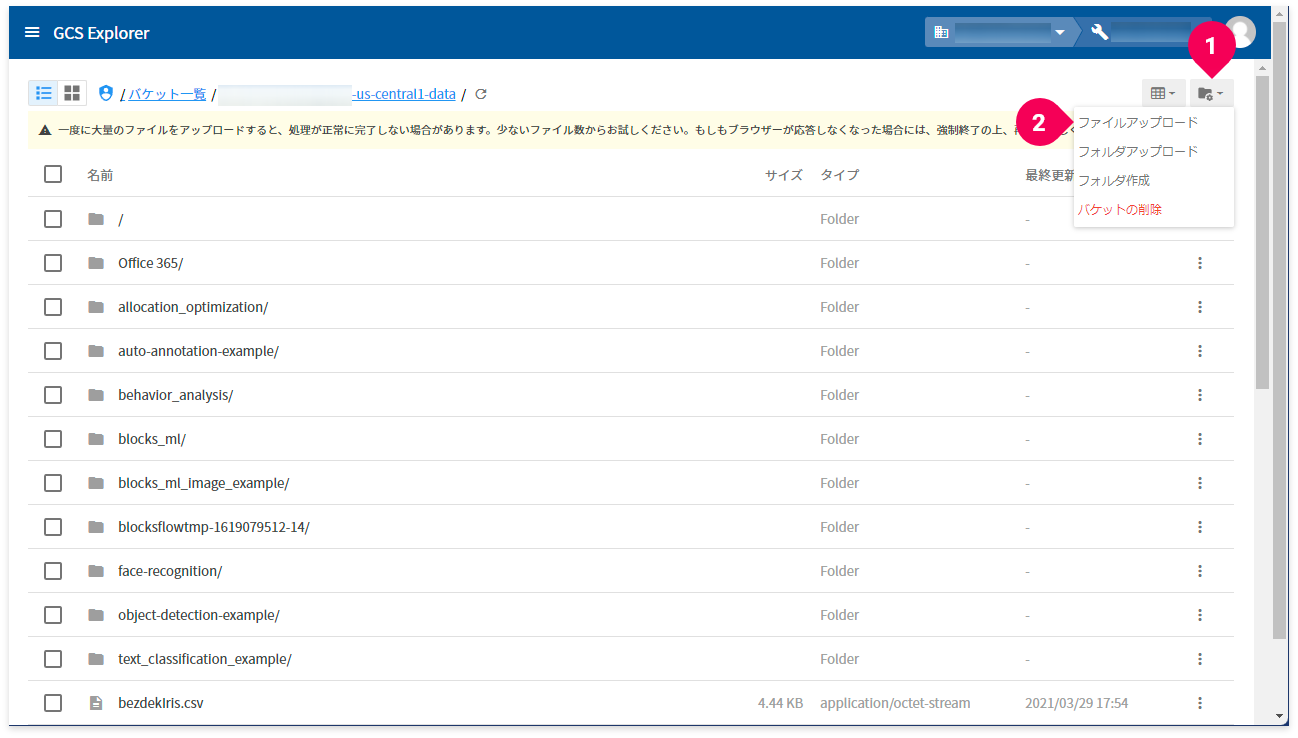
Task: Open more options for allocation_optimization/
Action: point(1200,307)
